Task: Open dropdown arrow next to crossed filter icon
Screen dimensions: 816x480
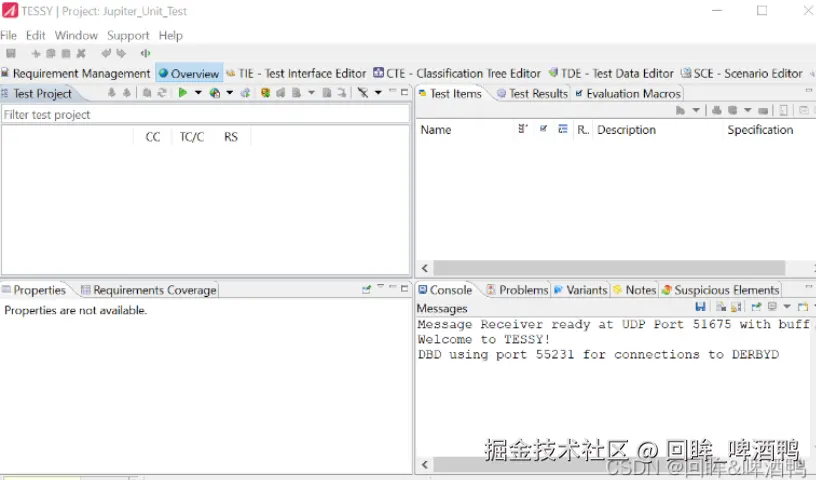Action: (378, 93)
